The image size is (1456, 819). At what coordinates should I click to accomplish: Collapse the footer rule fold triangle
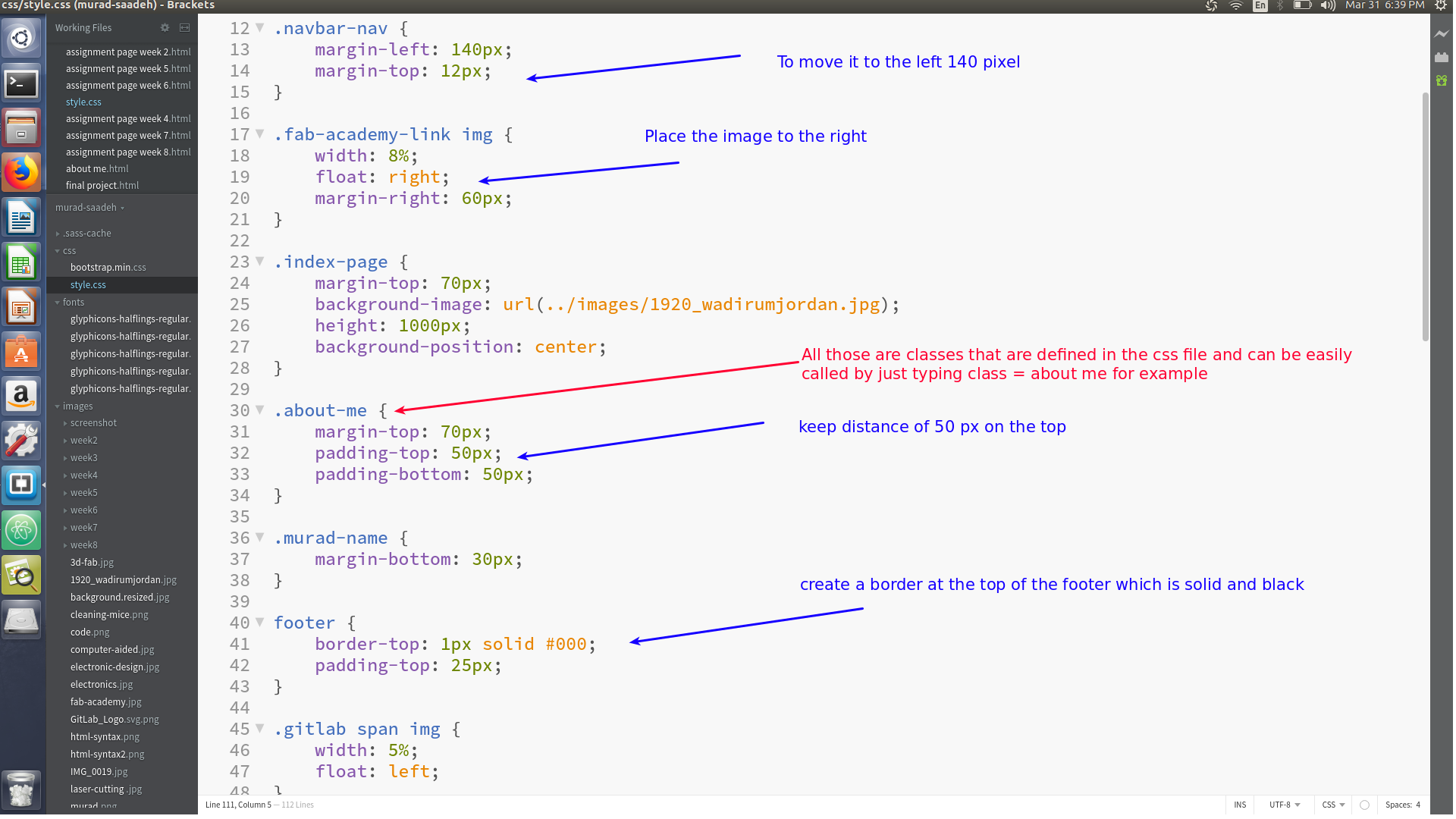click(x=260, y=623)
